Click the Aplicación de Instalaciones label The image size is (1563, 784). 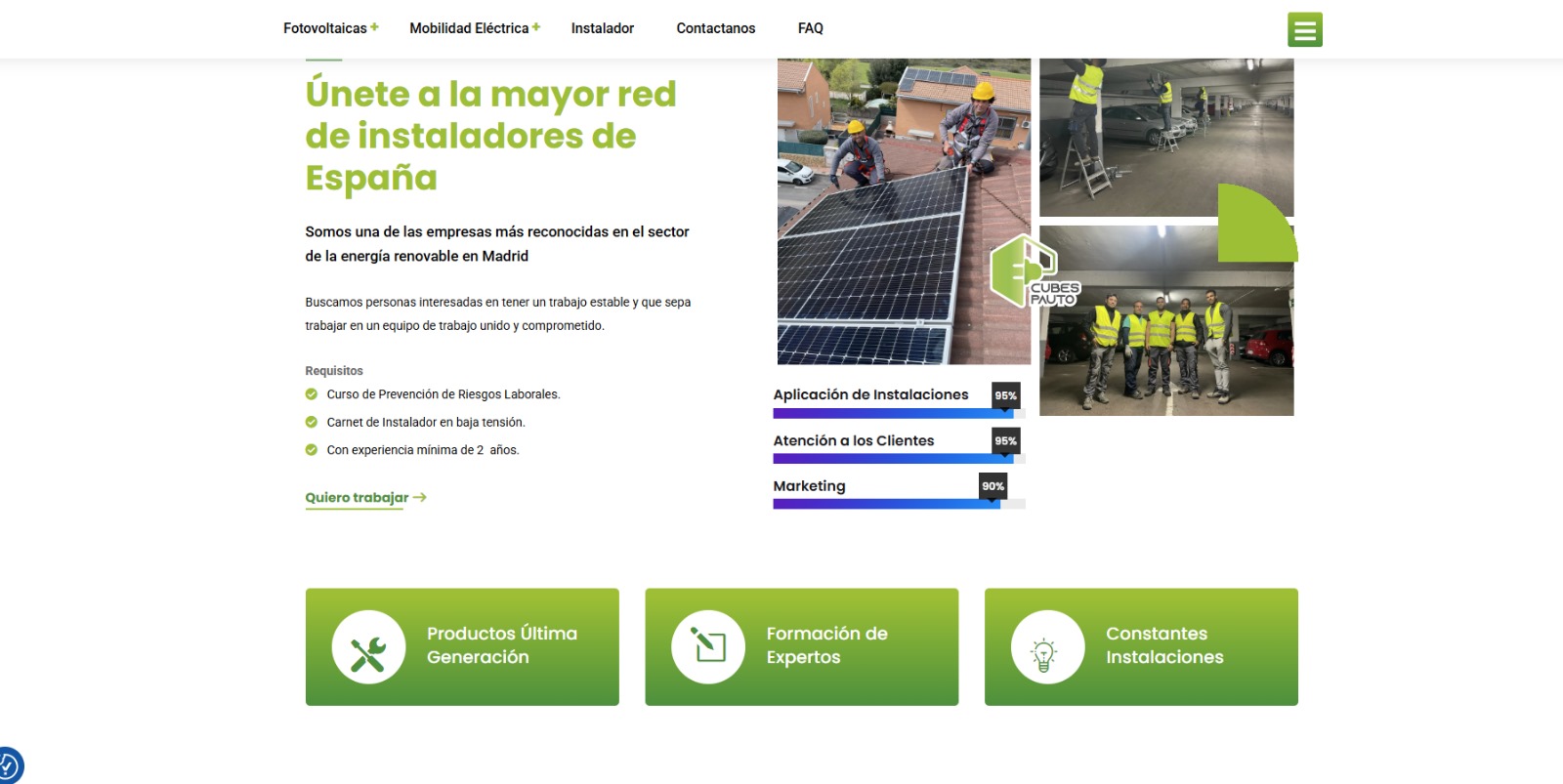[x=870, y=394]
